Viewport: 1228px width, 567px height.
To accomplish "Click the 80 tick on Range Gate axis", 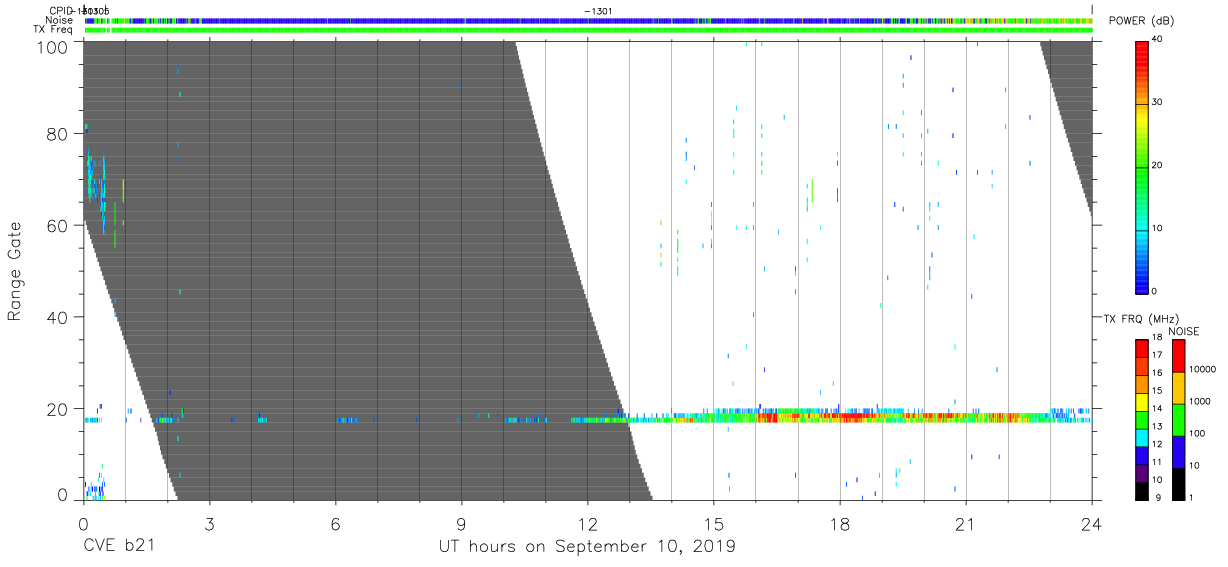I will pos(57,133).
